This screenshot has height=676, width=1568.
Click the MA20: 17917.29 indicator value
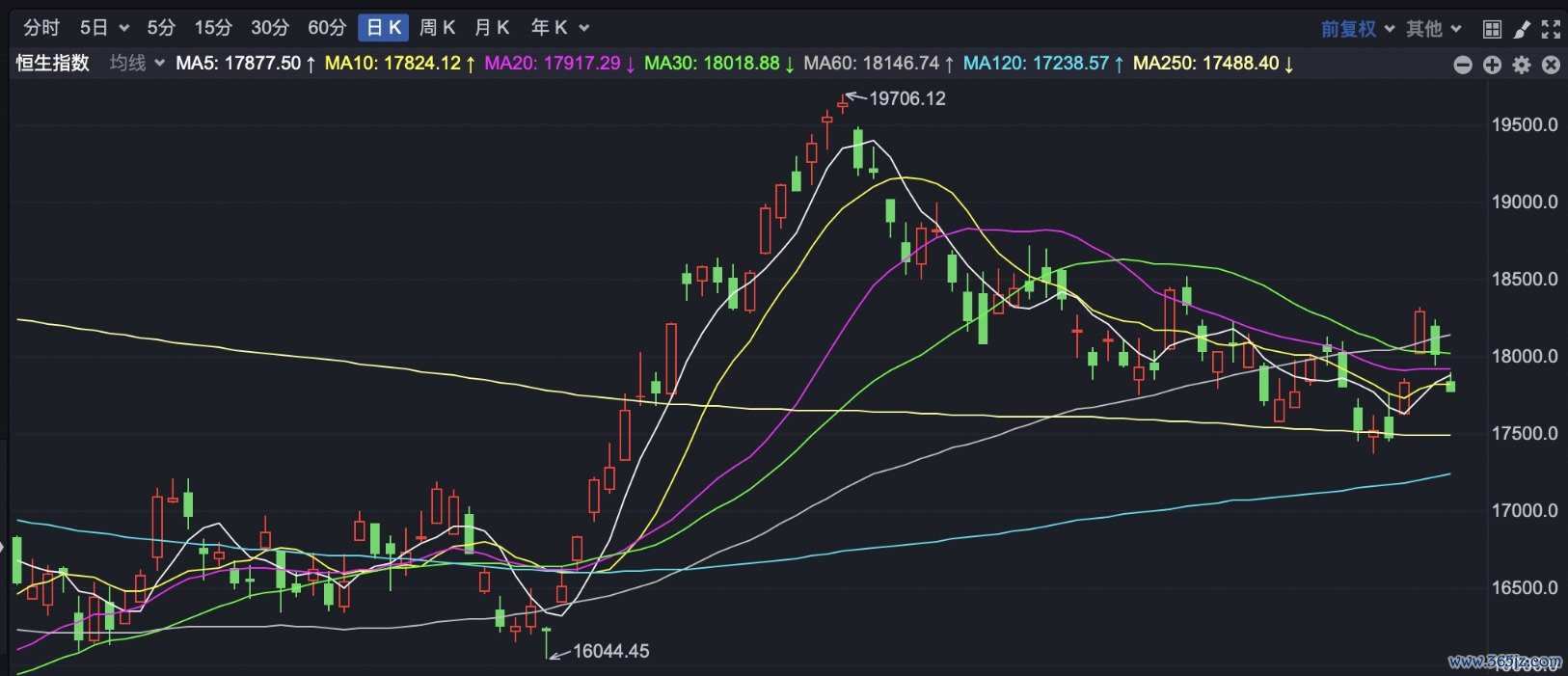coord(560,64)
